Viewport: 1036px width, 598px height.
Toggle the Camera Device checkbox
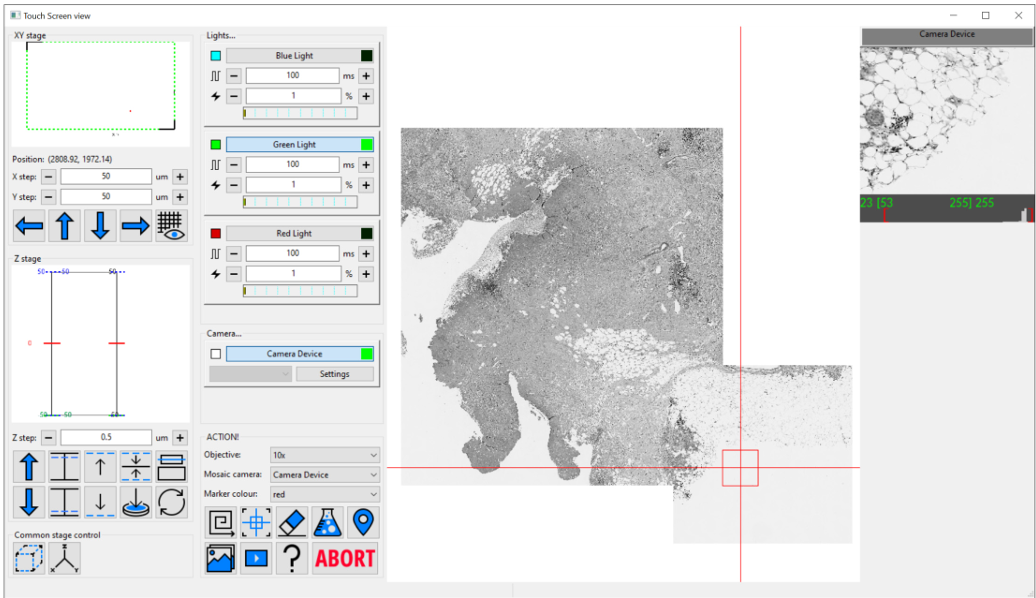pos(215,353)
